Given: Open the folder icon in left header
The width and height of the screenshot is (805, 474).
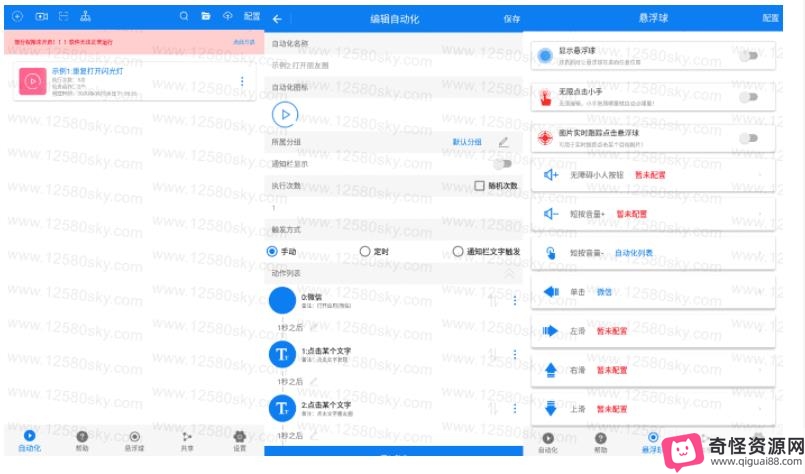Looking at the screenshot, I should (206, 16).
